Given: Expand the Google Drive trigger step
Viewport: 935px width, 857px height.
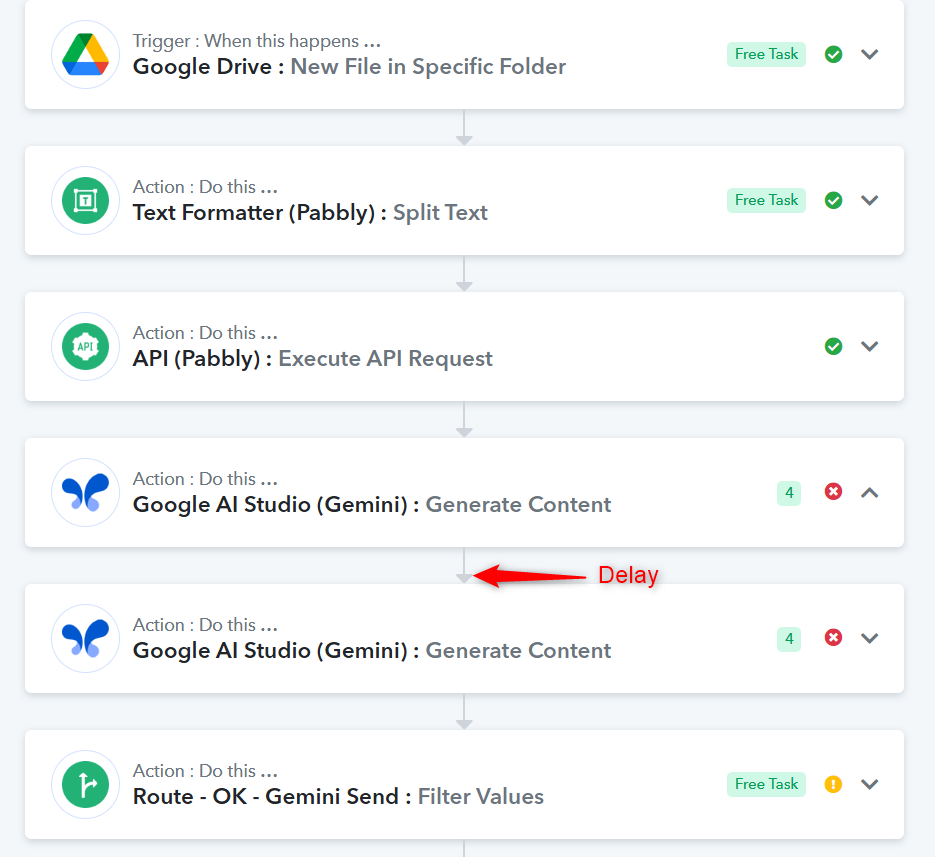Looking at the screenshot, I should (x=869, y=54).
